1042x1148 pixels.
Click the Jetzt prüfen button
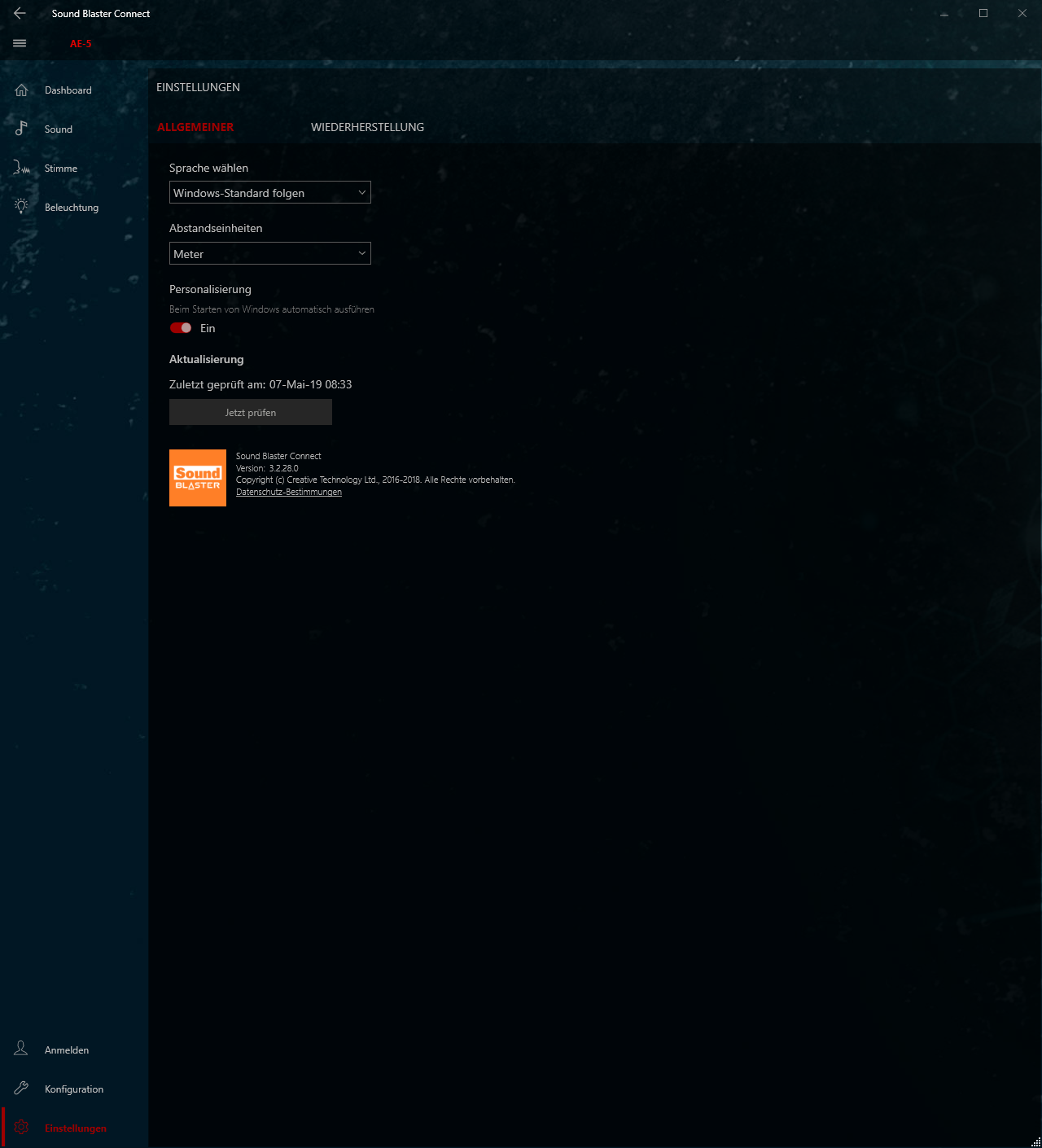(x=251, y=412)
